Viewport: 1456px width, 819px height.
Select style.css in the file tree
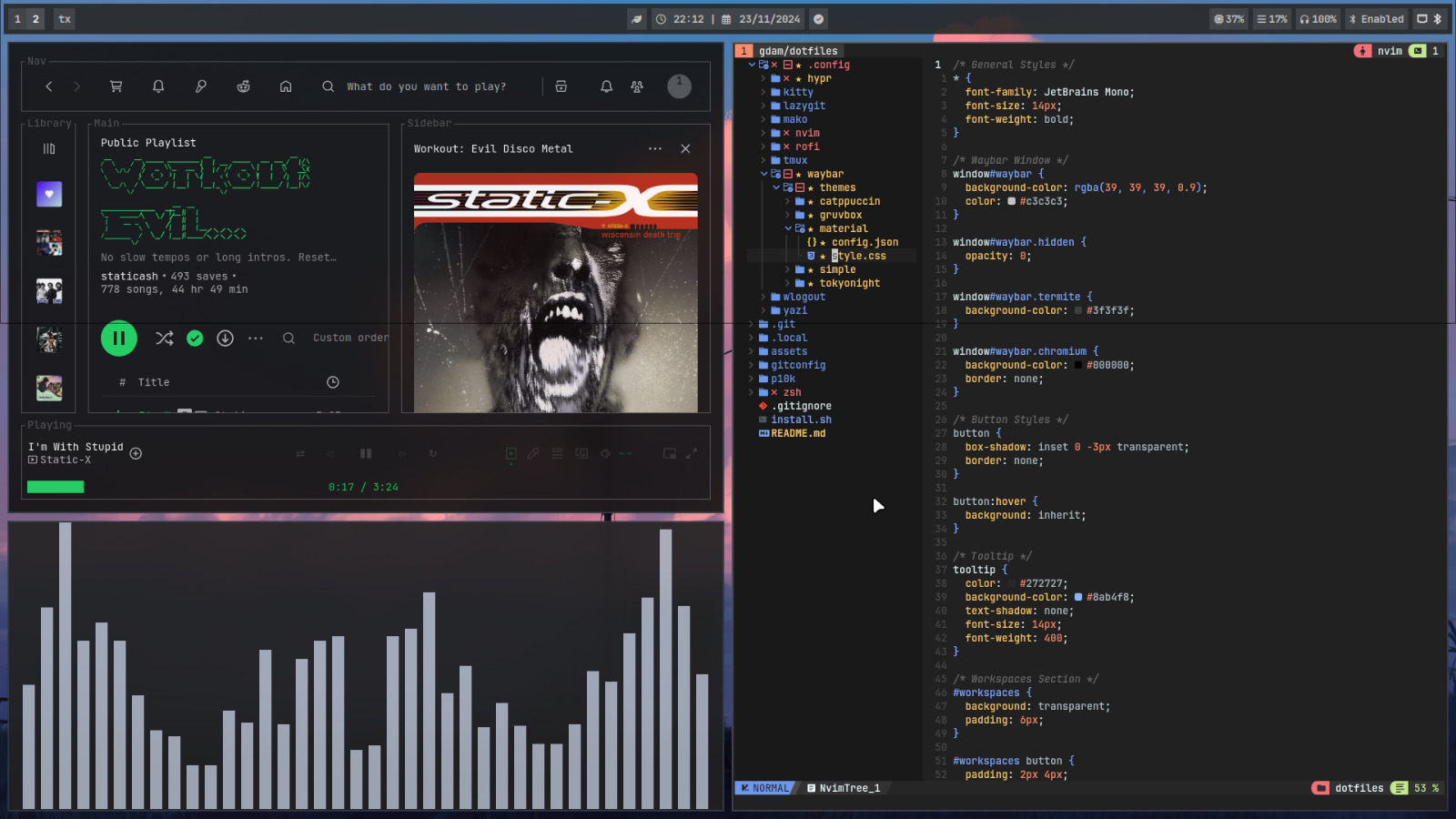847,256
